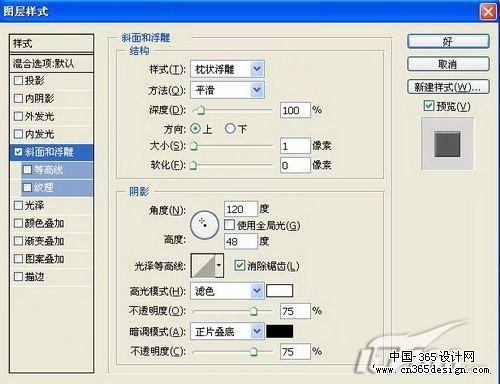Click the 新建样式 new style button
Viewport: 500px width, 384px height.
pyautogui.click(x=448, y=87)
